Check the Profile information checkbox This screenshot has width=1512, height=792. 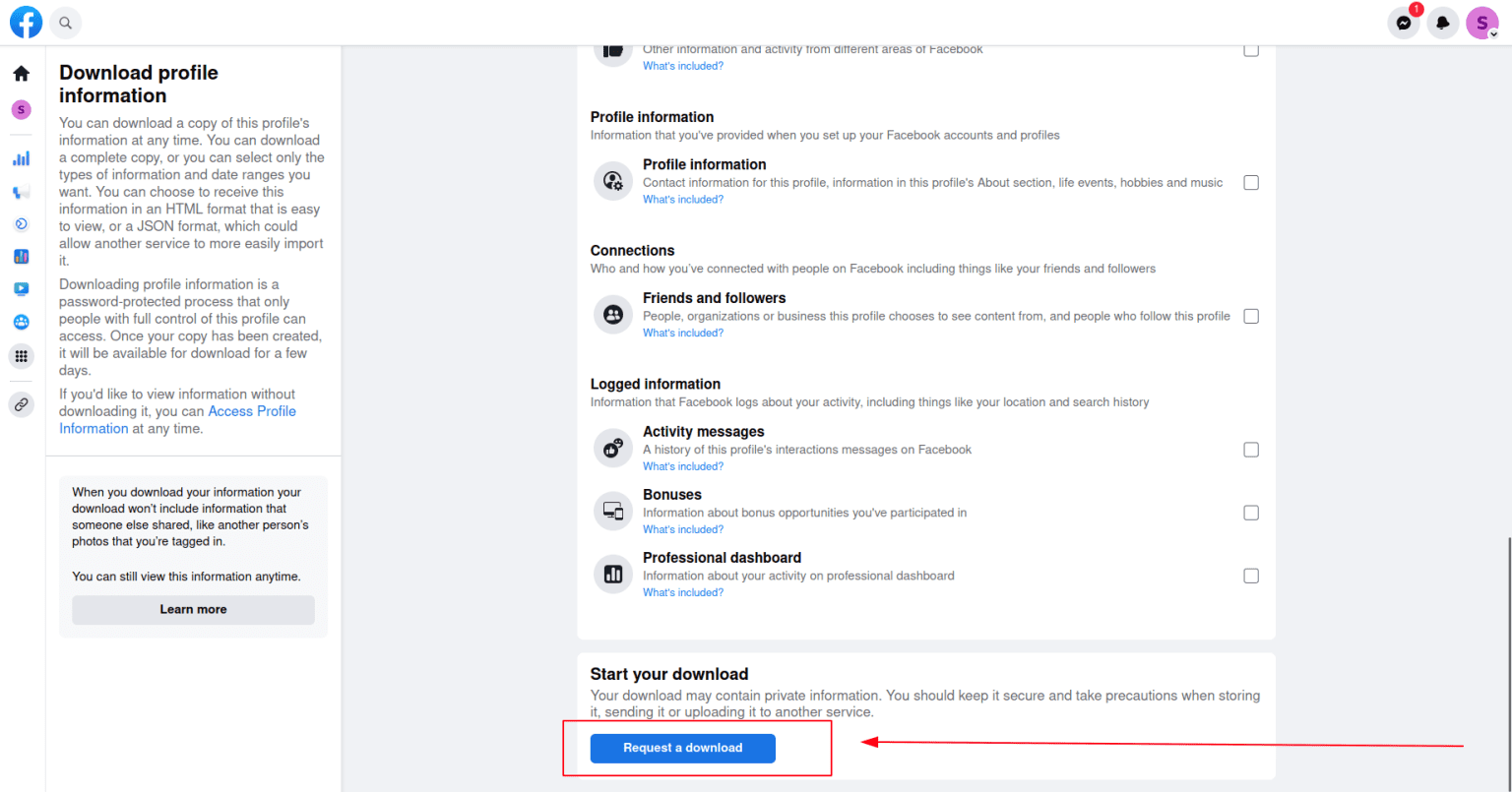click(1251, 182)
